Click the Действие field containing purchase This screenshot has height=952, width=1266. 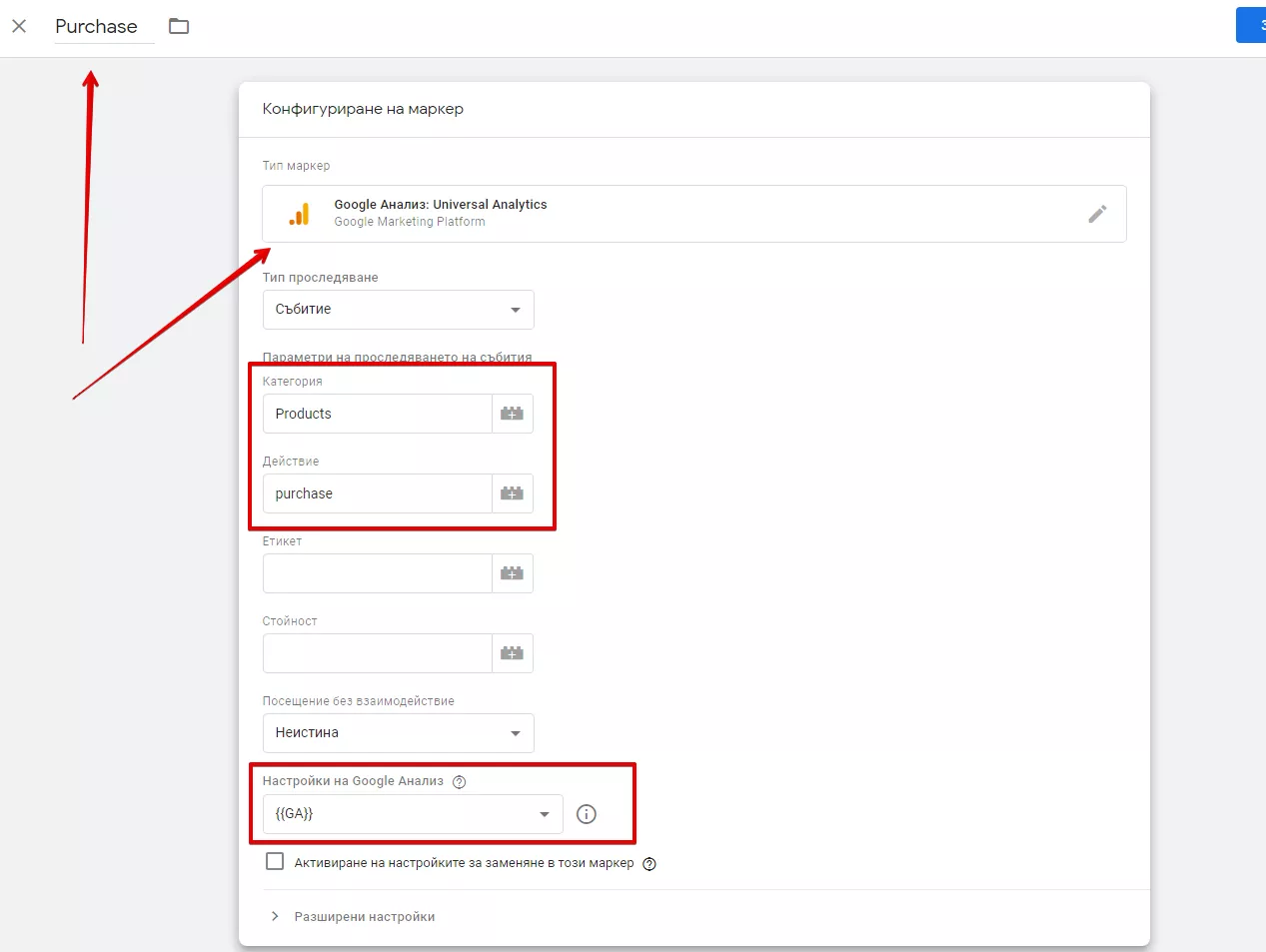coord(378,493)
